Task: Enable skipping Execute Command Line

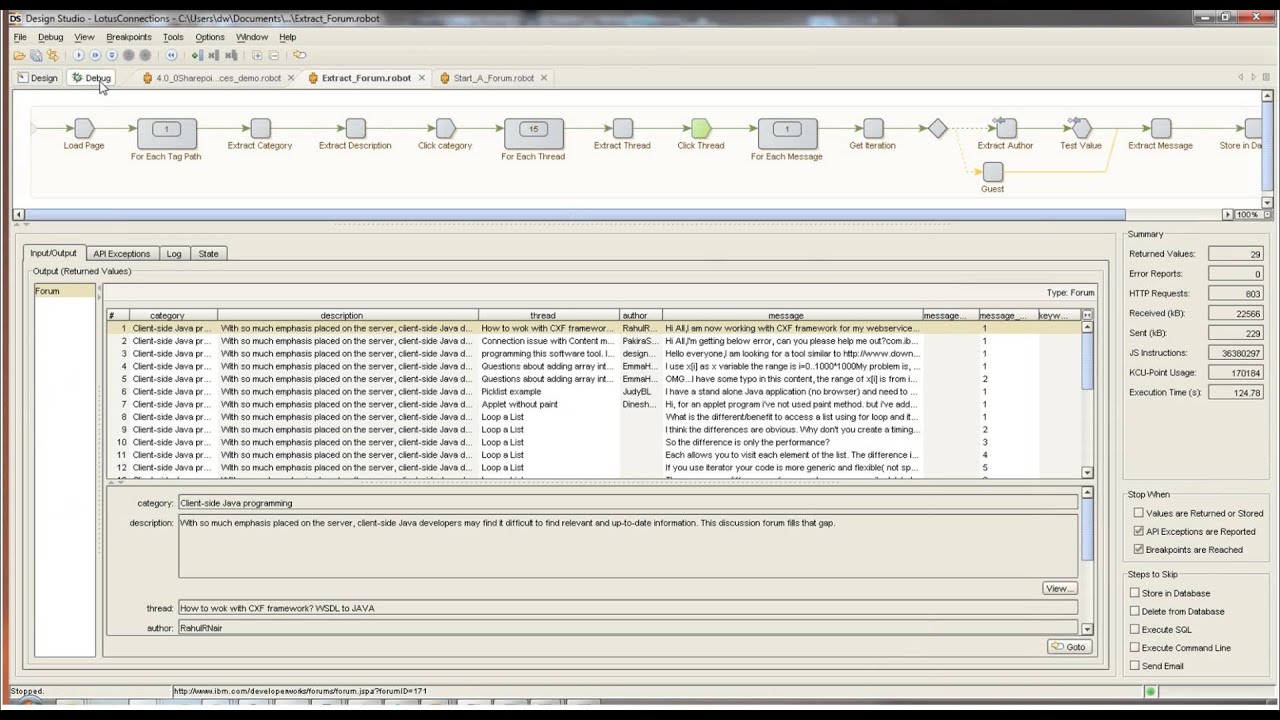Action: coord(1134,647)
